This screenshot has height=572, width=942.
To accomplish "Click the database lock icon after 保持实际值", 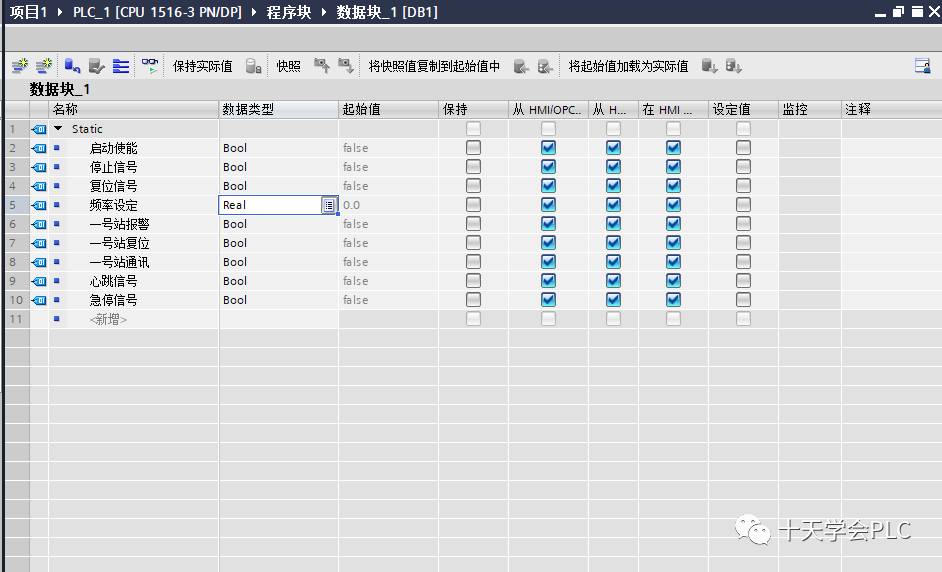I will tap(254, 66).
